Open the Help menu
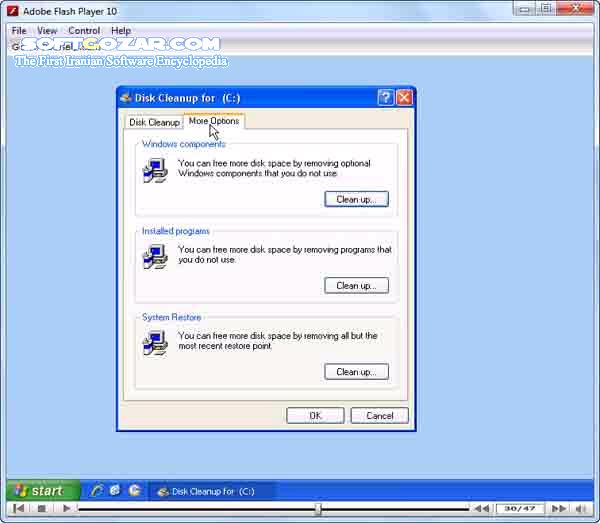Image resolution: width=600 pixels, height=523 pixels. click(x=121, y=31)
